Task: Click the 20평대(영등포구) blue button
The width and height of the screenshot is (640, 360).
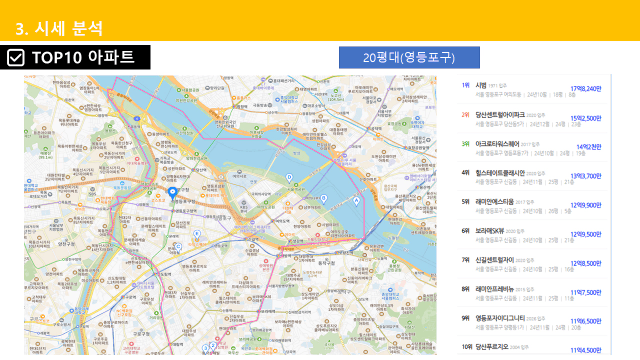Action: 409,58
